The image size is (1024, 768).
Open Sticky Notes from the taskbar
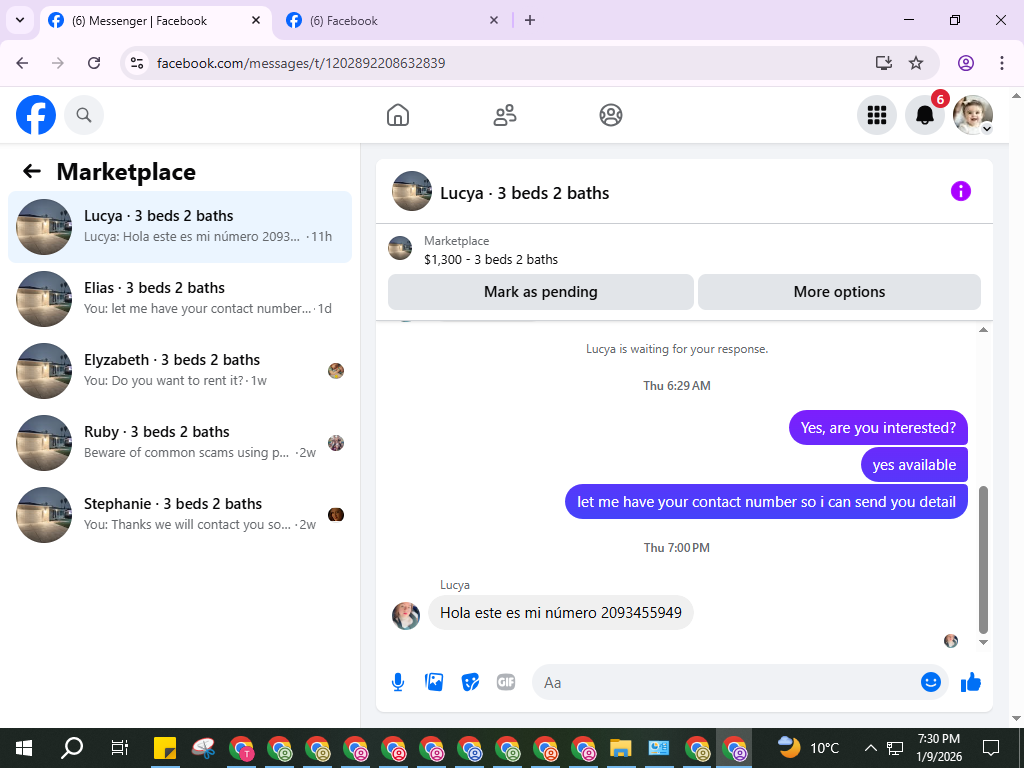tap(165, 748)
